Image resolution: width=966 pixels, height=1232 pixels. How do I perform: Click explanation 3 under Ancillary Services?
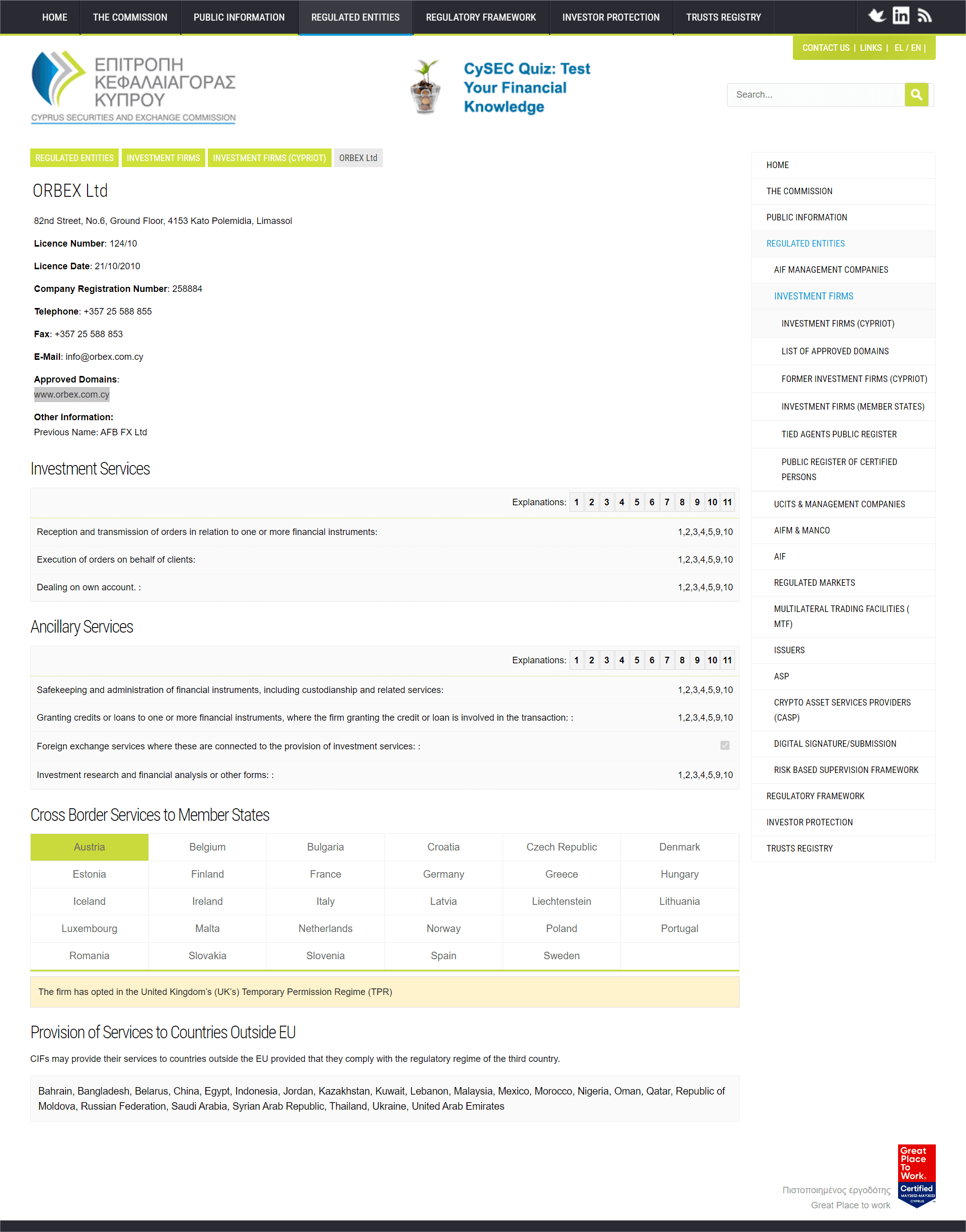point(606,660)
